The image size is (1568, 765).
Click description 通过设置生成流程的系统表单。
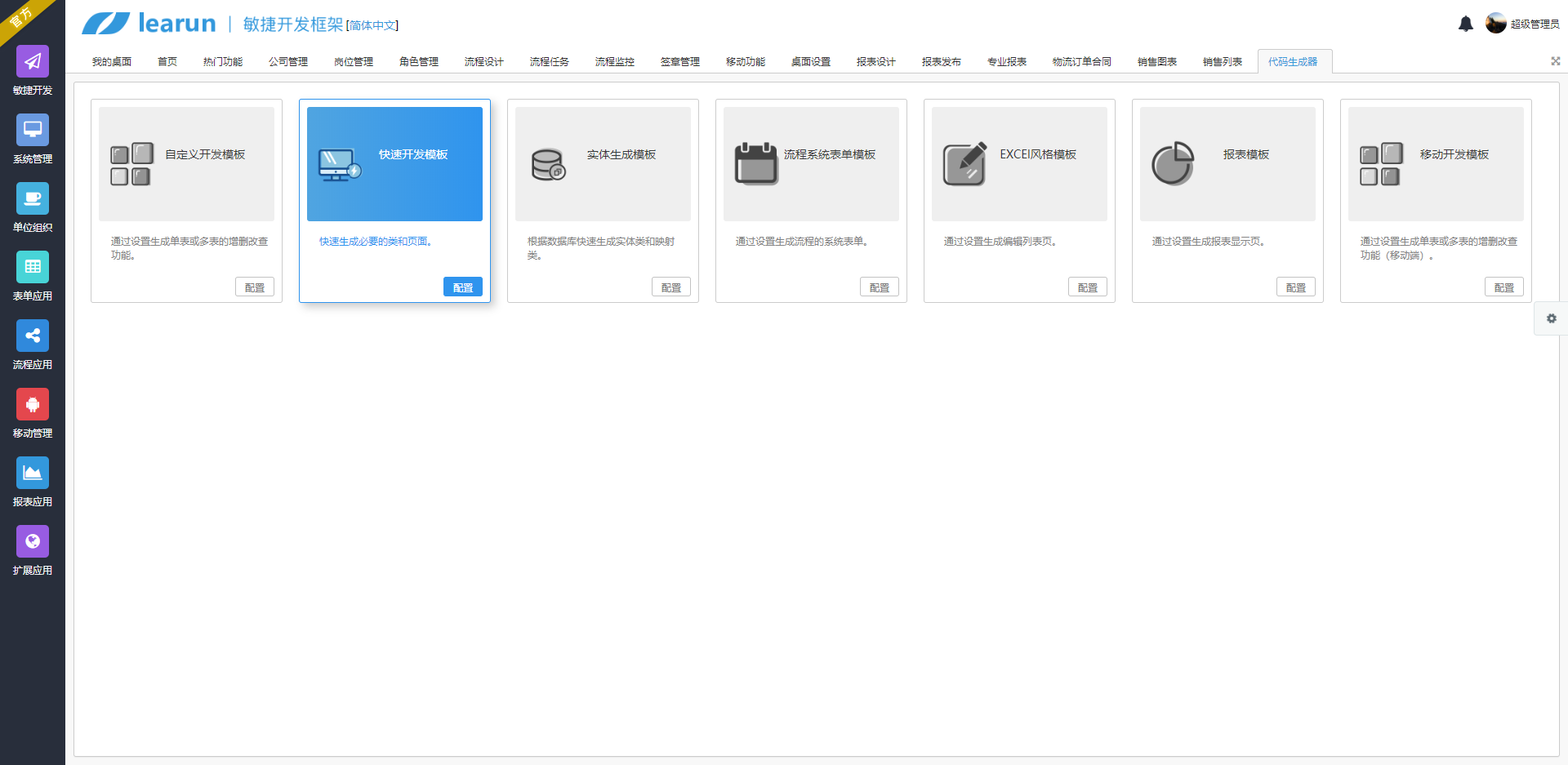point(802,242)
